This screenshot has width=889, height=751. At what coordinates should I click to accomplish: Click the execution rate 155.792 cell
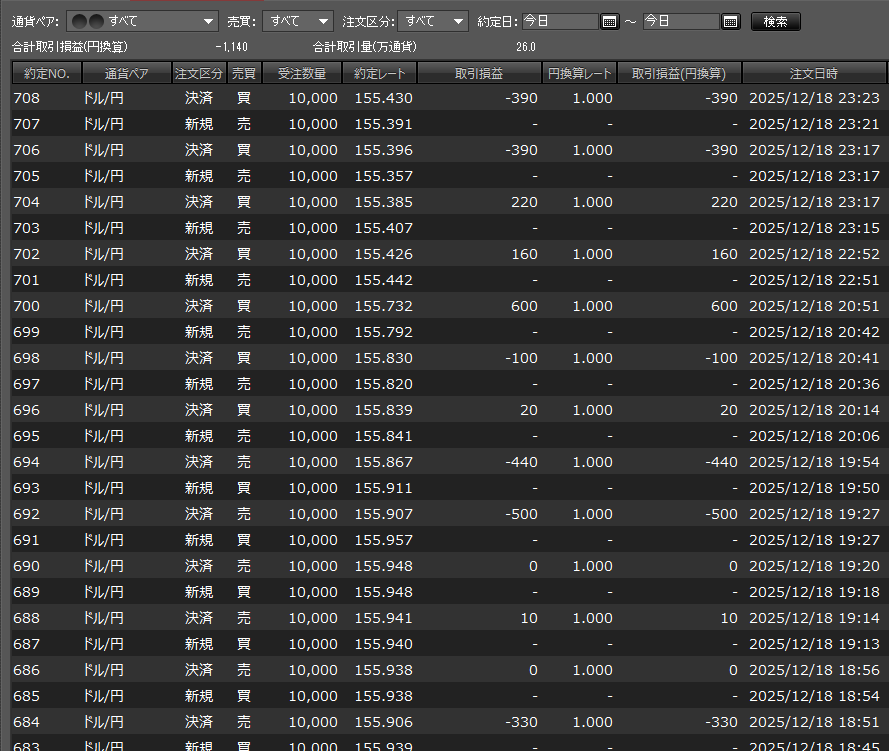pyautogui.click(x=383, y=332)
